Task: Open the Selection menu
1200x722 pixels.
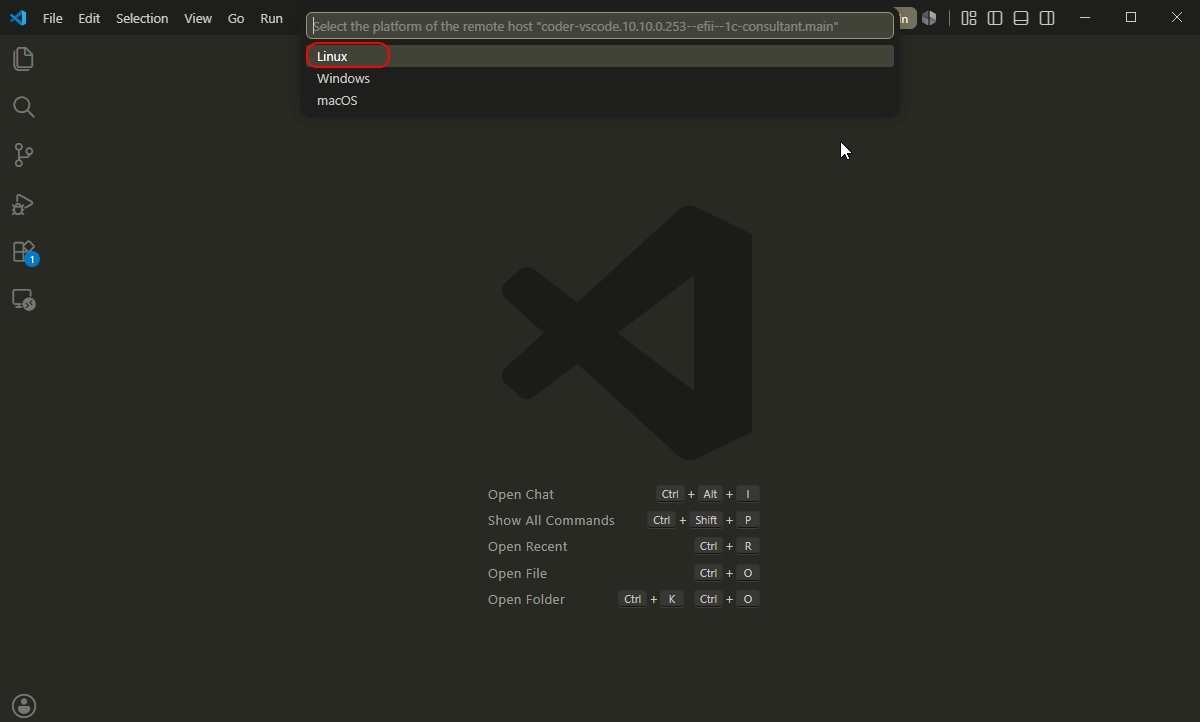Action: pyautogui.click(x=142, y=18)
